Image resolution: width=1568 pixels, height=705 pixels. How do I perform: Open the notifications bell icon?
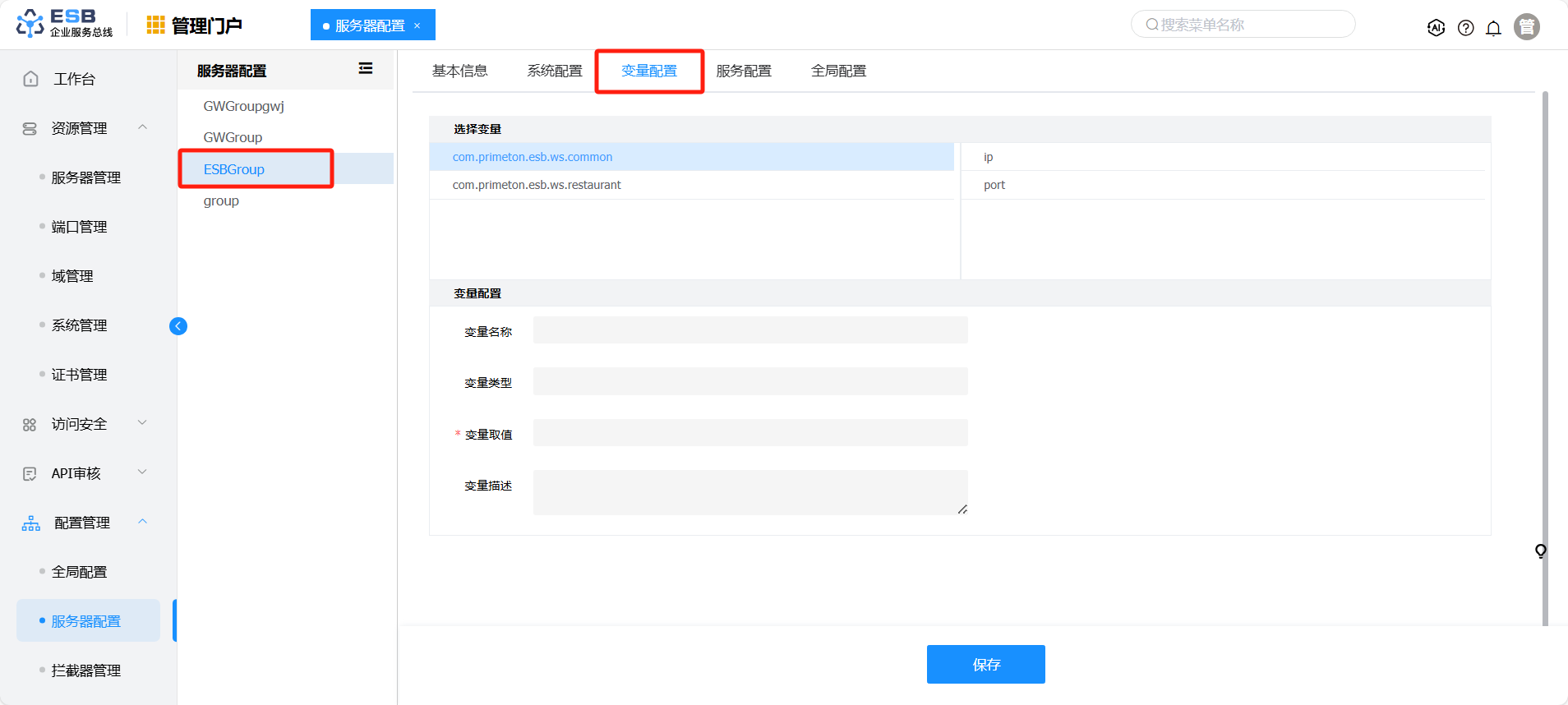click(1493, 28)
